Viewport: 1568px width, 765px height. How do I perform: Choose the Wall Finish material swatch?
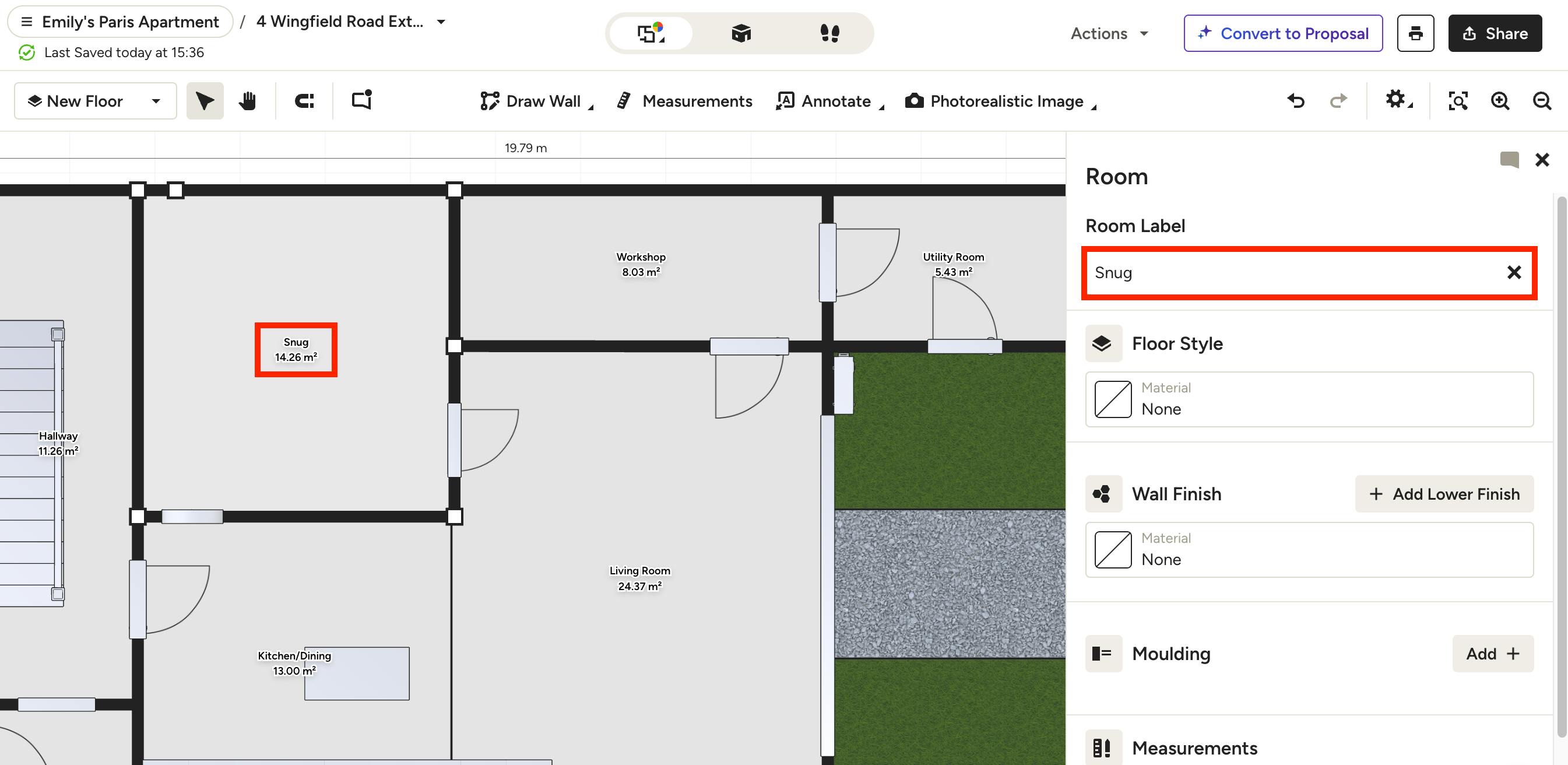pyautogui.click(x=1113, y=550)
